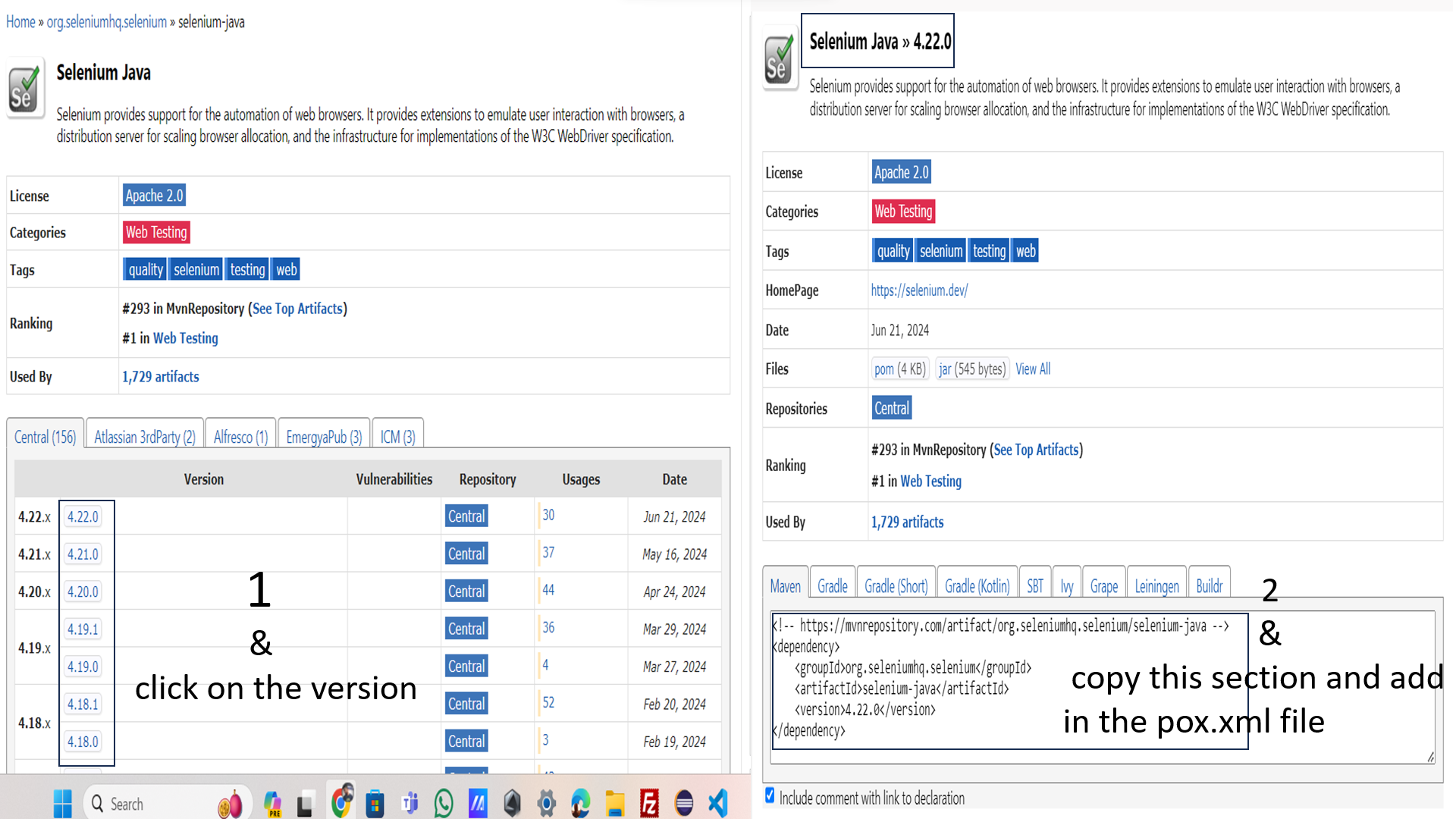Launch FileZilla from the taskbar
The height and width of the screenshot is (819, 1456).
click(x=649, y=803)
